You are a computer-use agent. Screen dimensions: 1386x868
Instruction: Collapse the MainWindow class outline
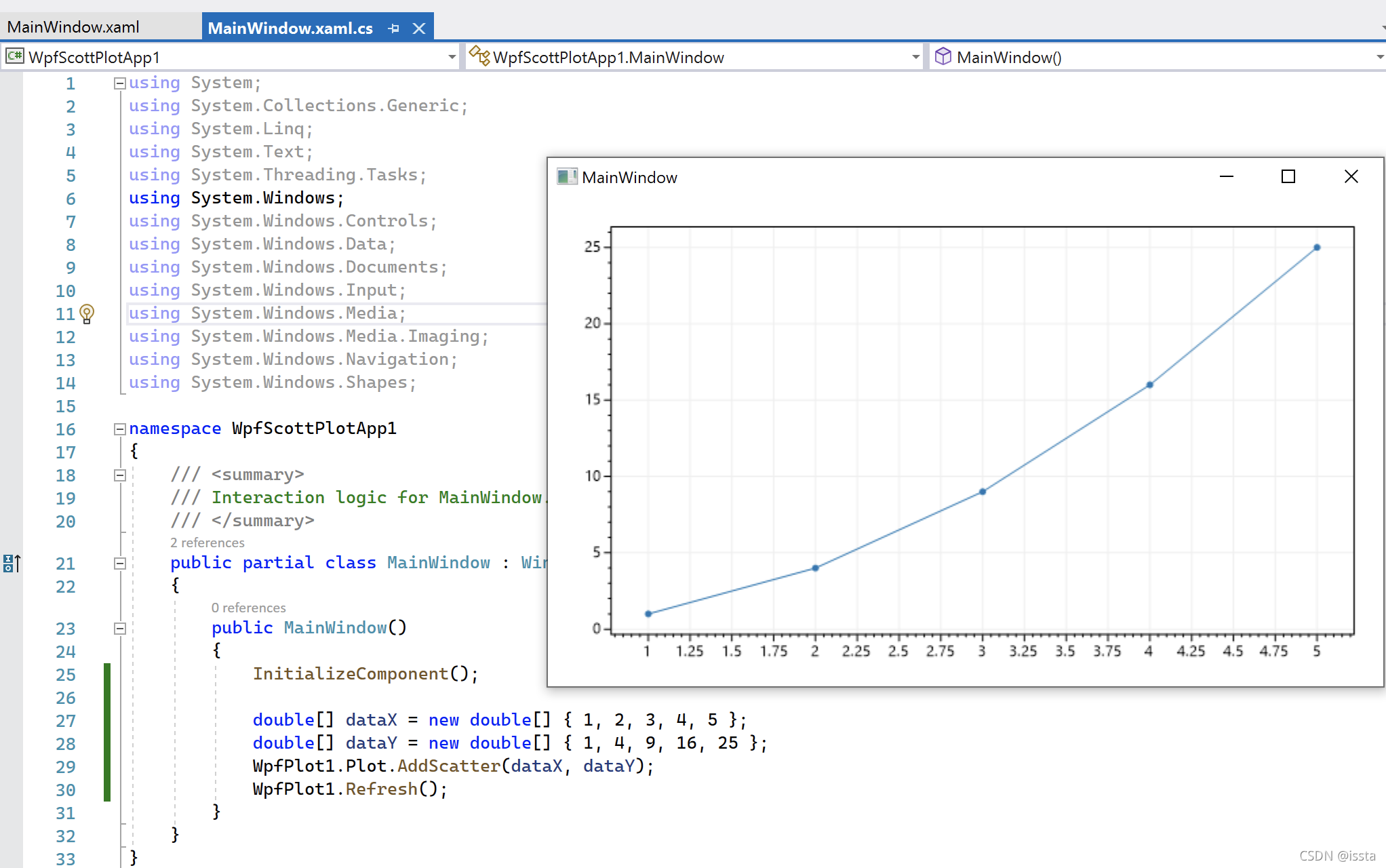tap(120, 563)
